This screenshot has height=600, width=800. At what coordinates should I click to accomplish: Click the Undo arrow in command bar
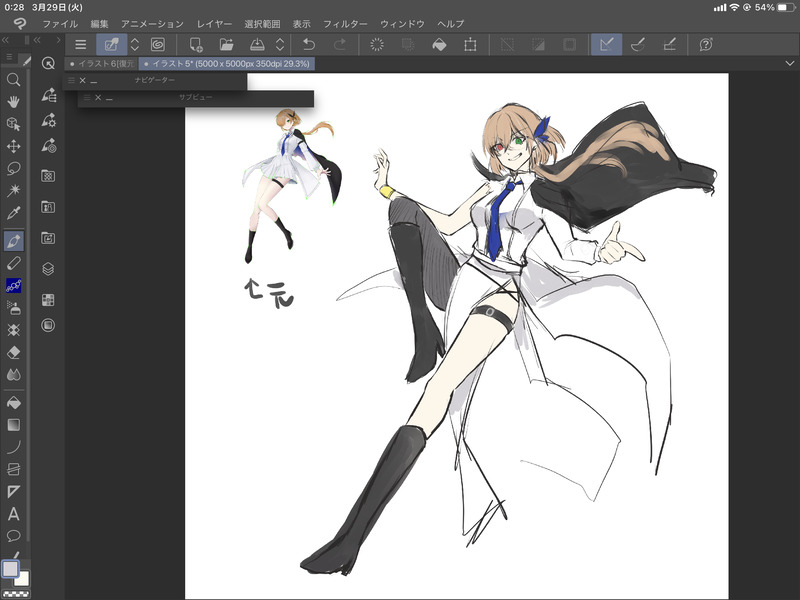coord(309,45)
